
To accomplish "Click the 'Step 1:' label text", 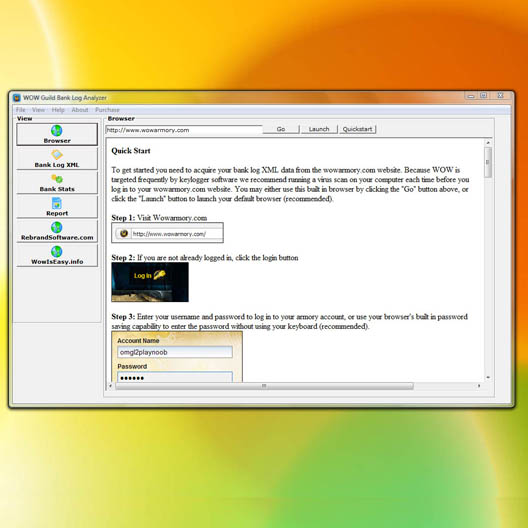I will pyautogui.click(x=123, y=218).
